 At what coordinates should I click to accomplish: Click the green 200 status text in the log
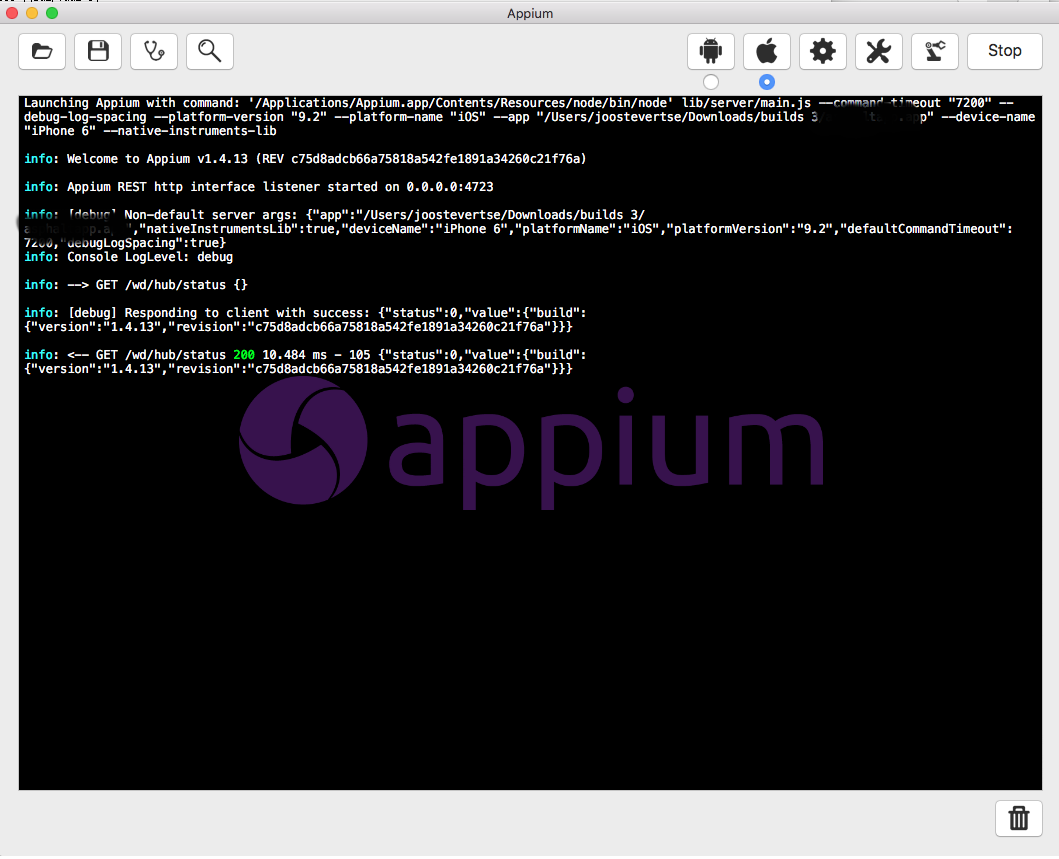244,354
